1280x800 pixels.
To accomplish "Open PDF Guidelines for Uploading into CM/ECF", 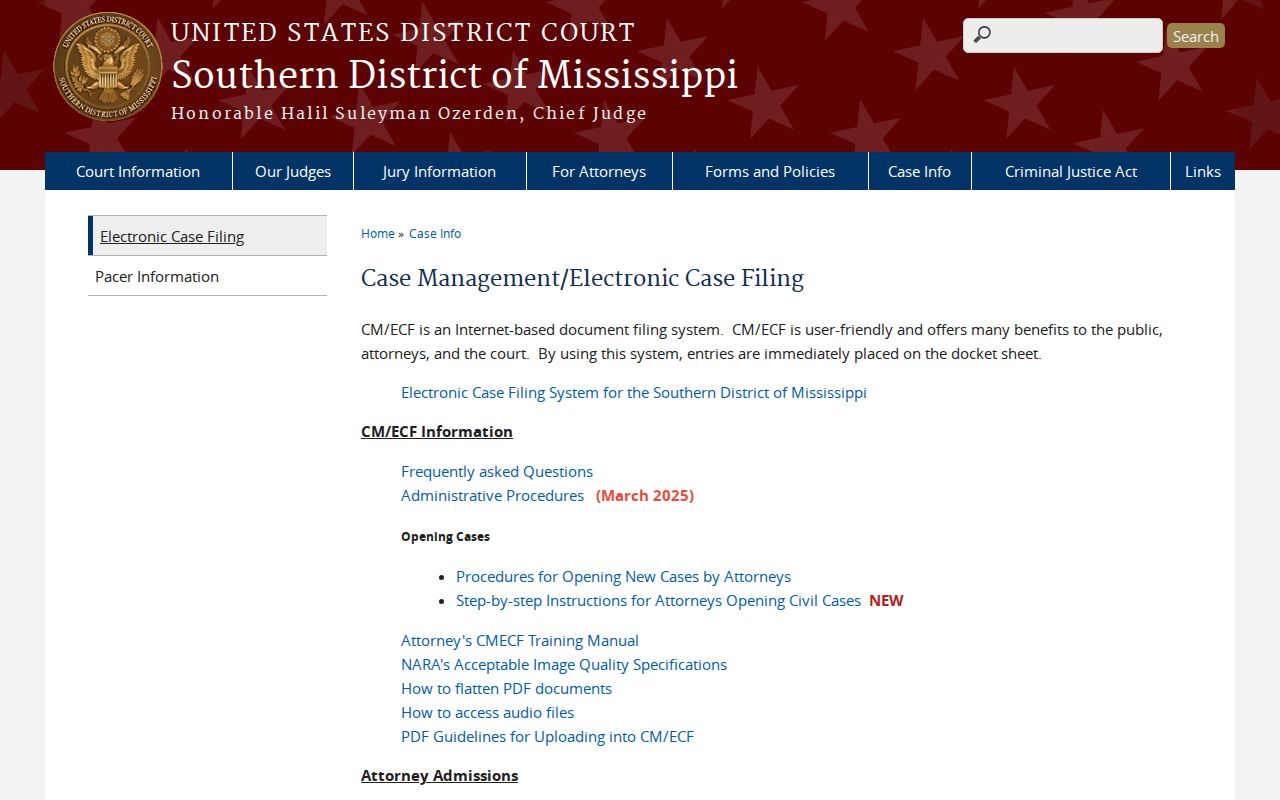I will (547, 736).
